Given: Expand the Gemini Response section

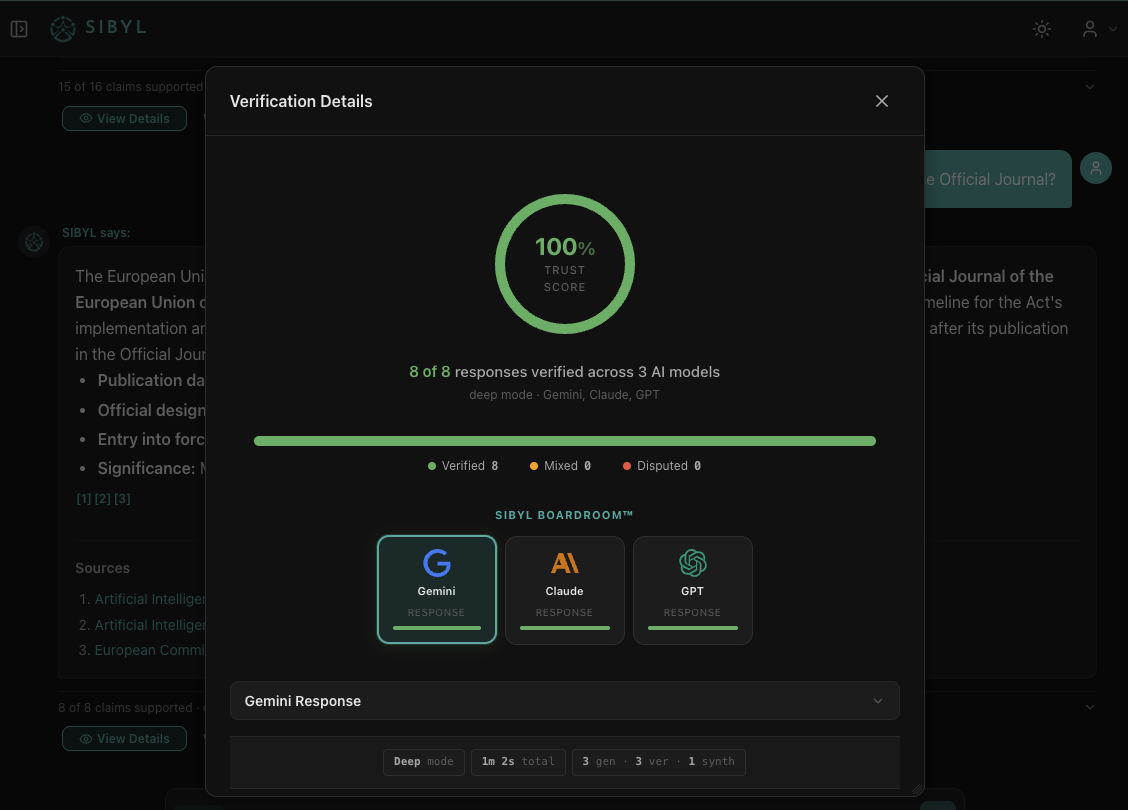Looking at the screenshot, I should (x=565, y=701).
